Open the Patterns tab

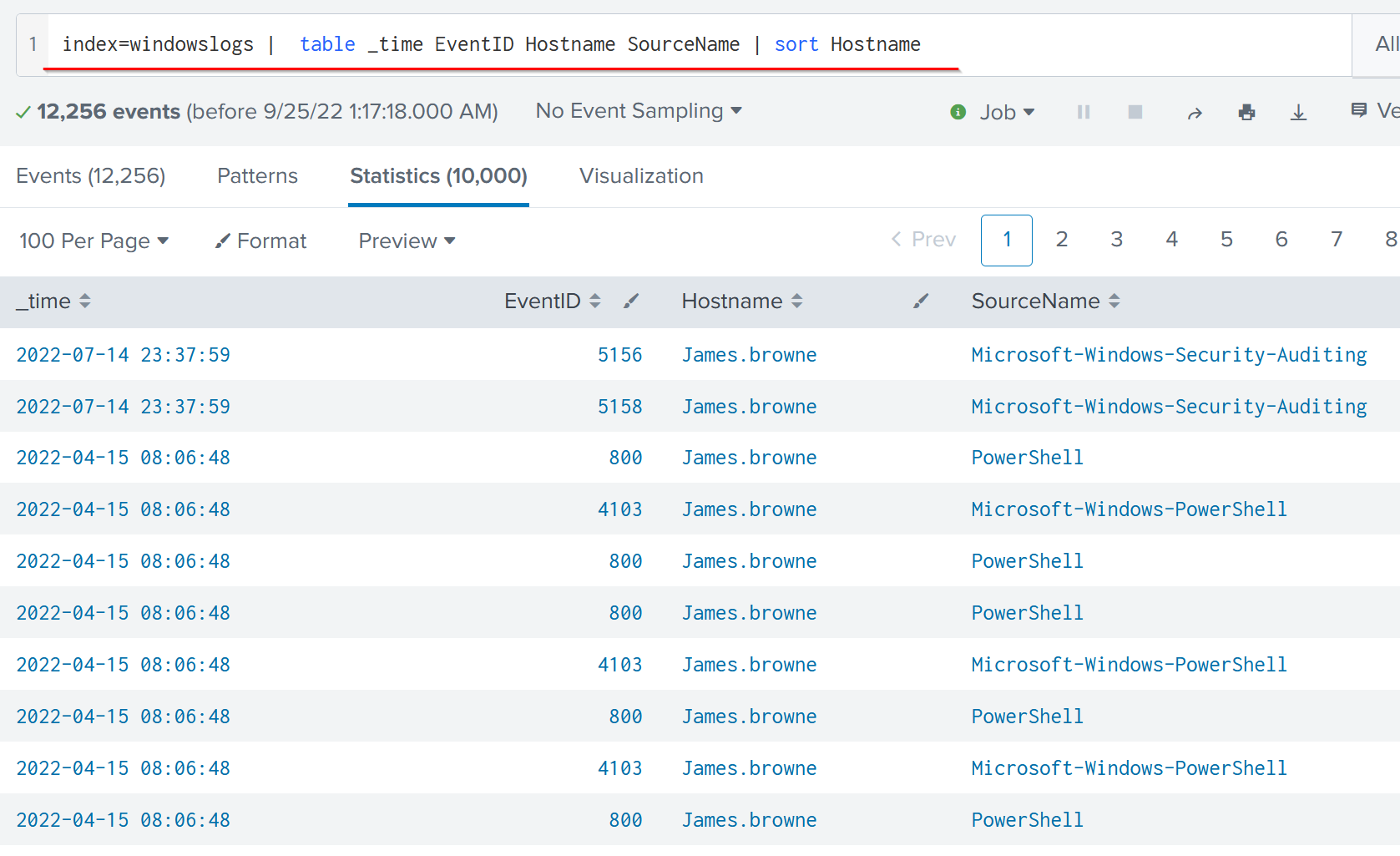click(257, 176)
